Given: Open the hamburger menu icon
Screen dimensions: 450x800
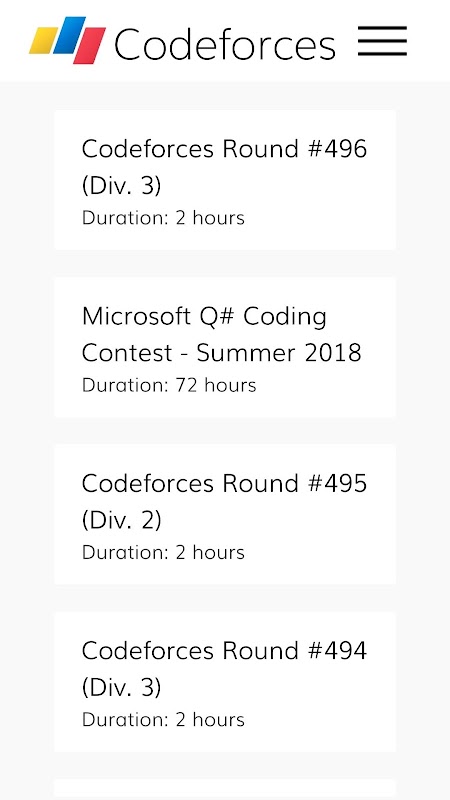Looking at the screenshot, I should click(382, 41).
